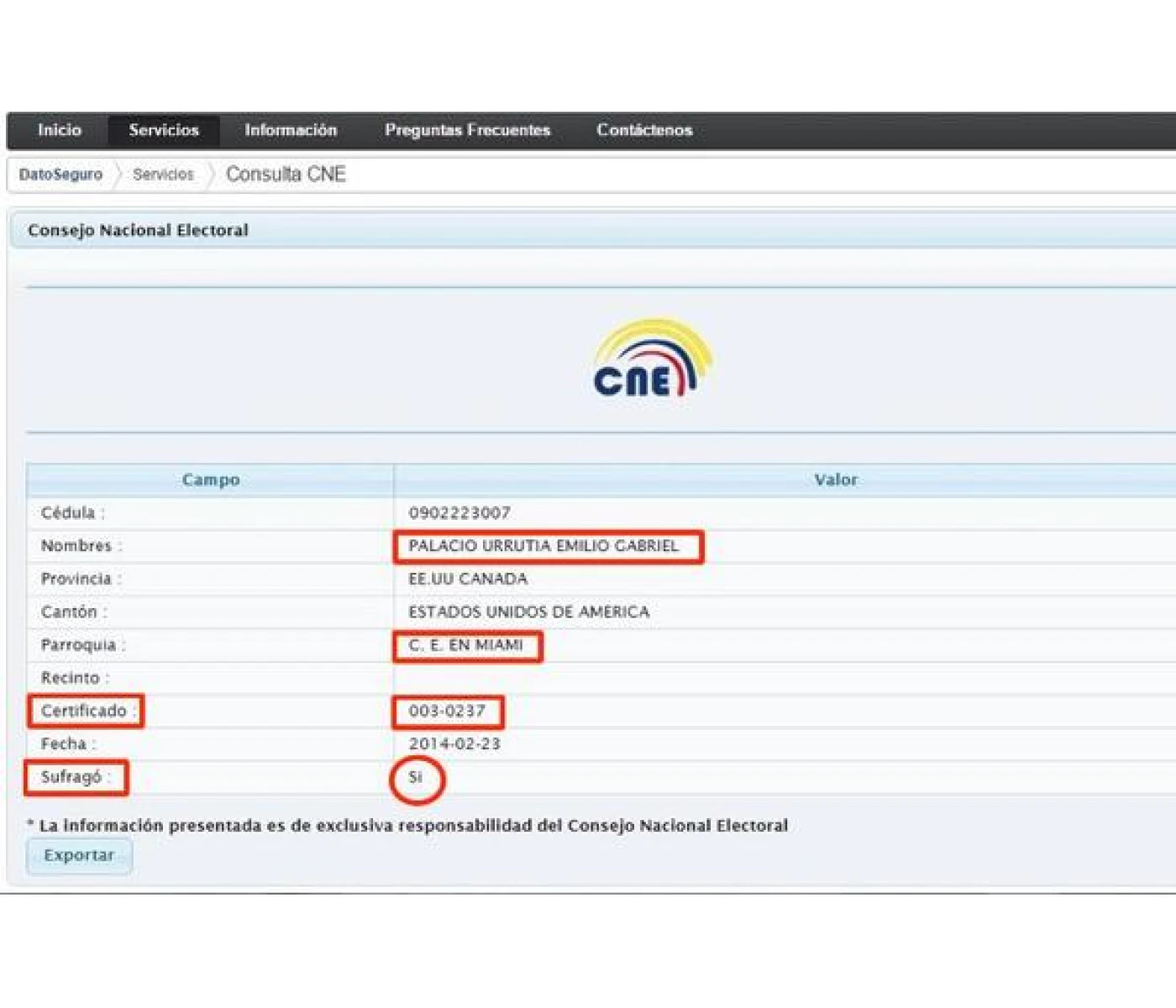Open the Contáctenos menu item

[644, 130]
